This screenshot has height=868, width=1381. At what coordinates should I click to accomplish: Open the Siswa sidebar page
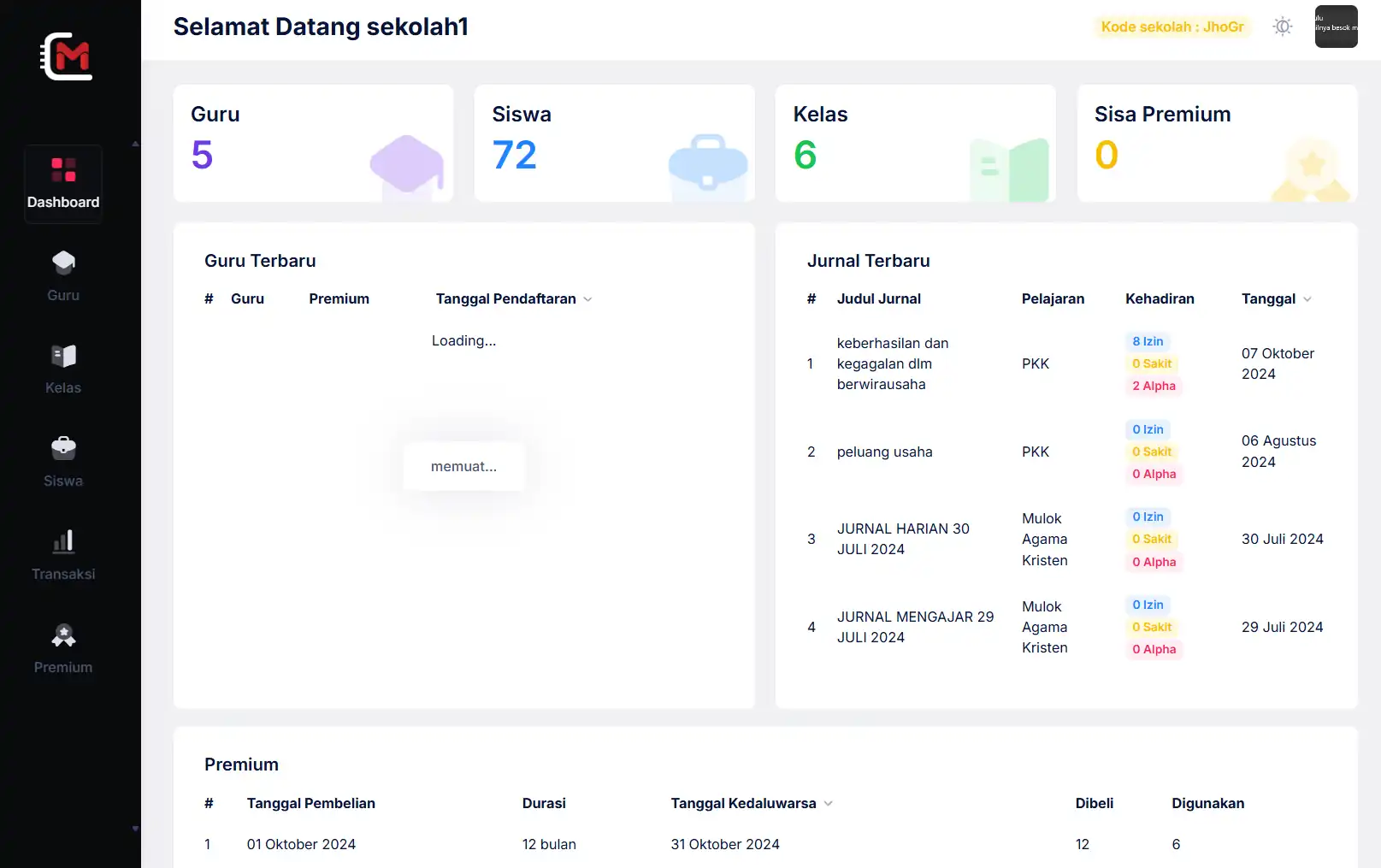(x=63, y=463)
